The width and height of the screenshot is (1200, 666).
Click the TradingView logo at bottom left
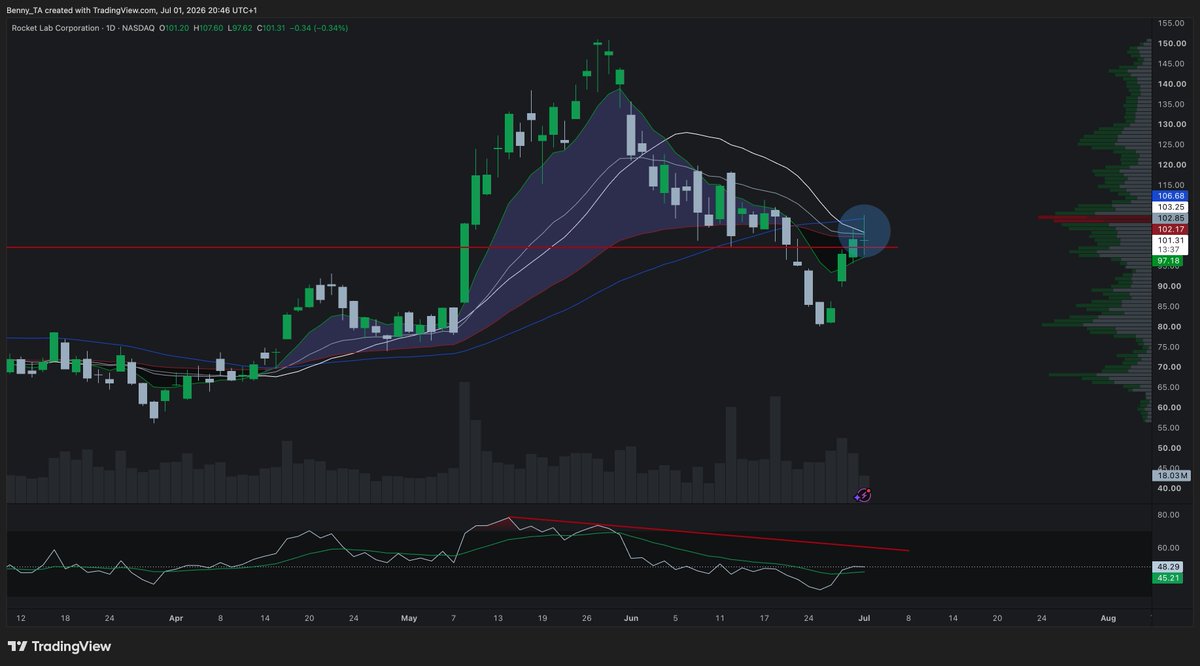[x=59, y=646]
